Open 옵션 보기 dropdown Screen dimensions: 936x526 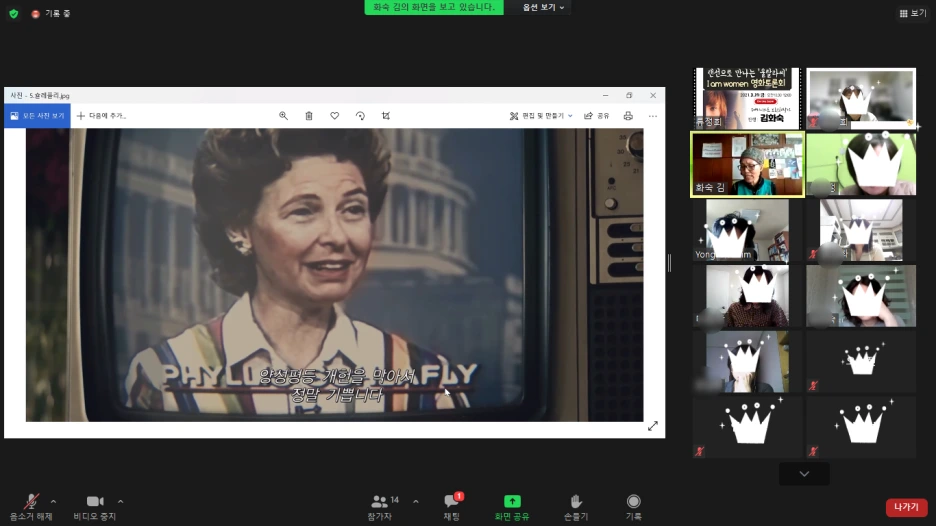tap(543, 7)
